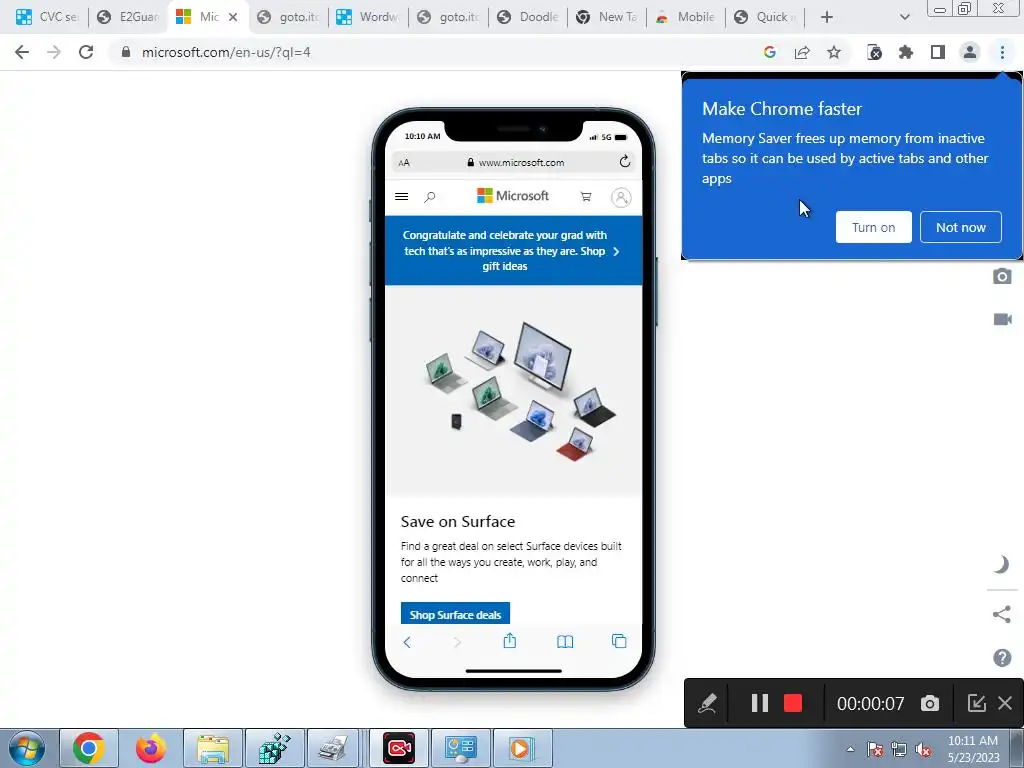Open the Extensions puzzle icon
This screenshot has height=768, width=1024.
[x=906, y=52]
